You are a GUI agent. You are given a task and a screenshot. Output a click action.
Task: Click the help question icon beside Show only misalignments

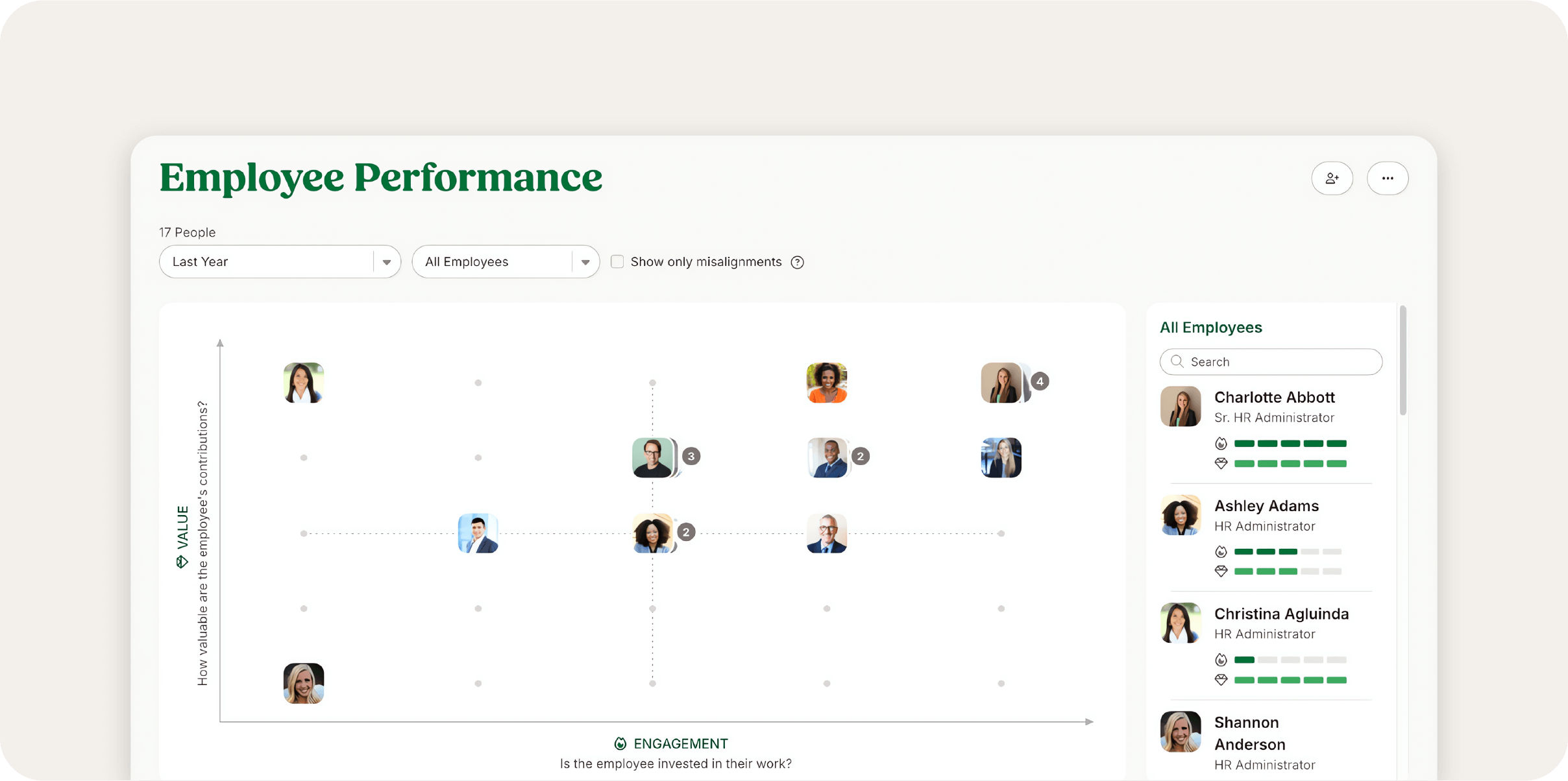[798, 261]
